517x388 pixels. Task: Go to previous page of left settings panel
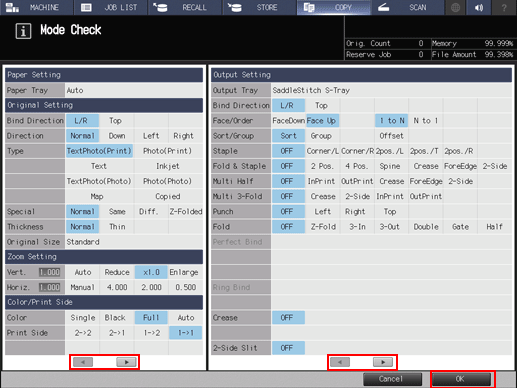point(83,362)
